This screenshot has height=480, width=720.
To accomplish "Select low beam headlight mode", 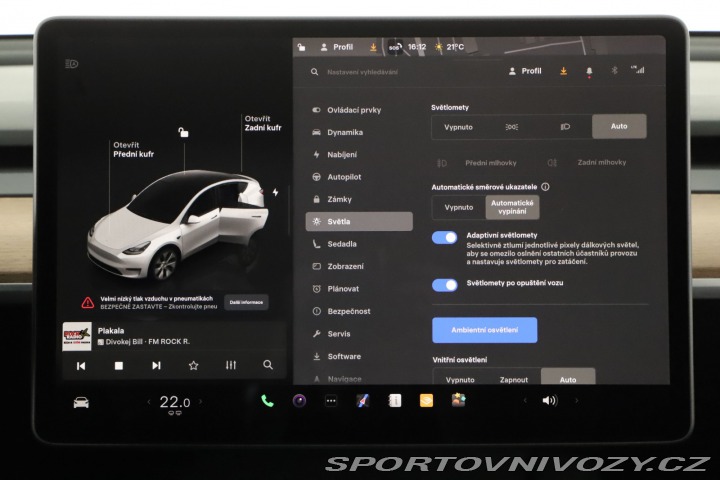I will pyautogui.click(x=565, y=127).
